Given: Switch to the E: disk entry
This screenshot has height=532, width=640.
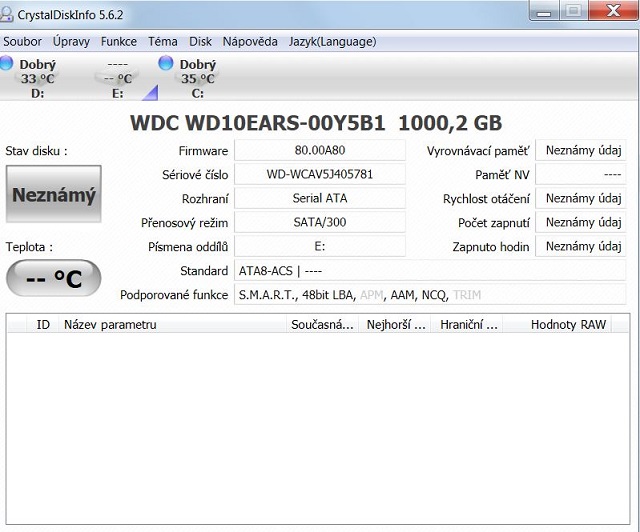Looking at the screenshot, I should [117, 79].
